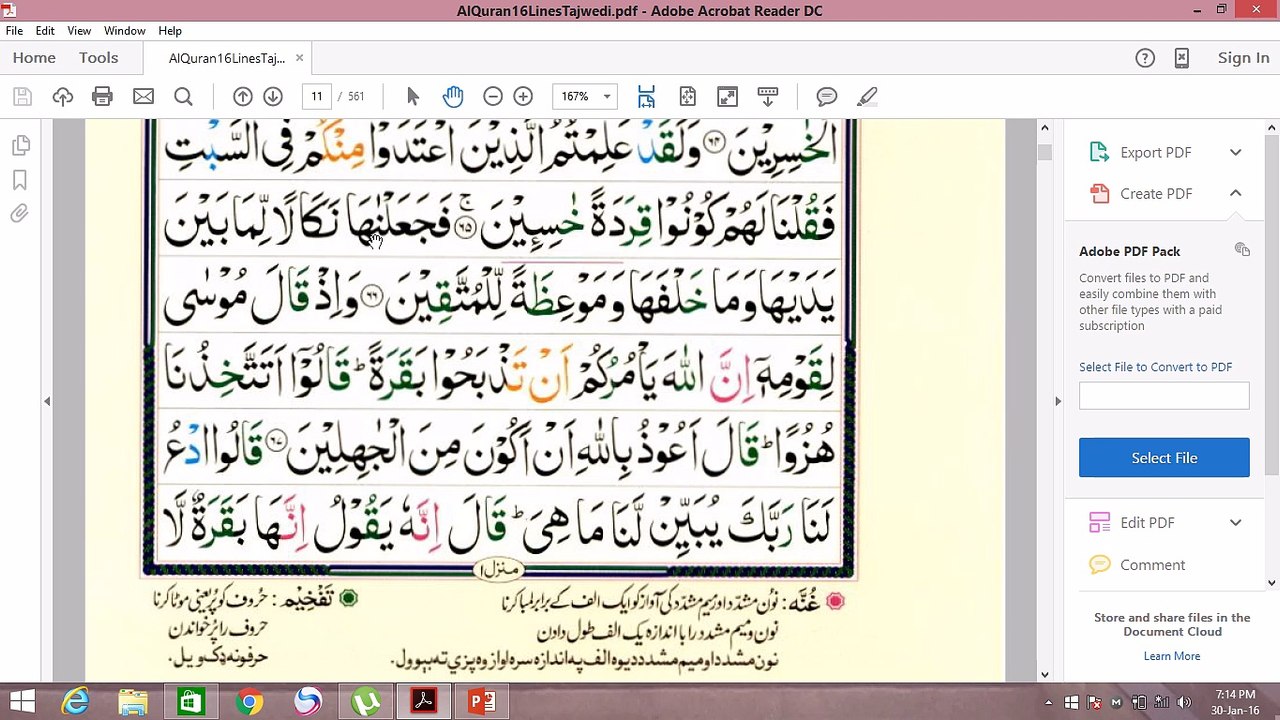Activate the Hand pan tool
Image resolution: width=1280 pixels, height=720 pixels.
point(453,96)
